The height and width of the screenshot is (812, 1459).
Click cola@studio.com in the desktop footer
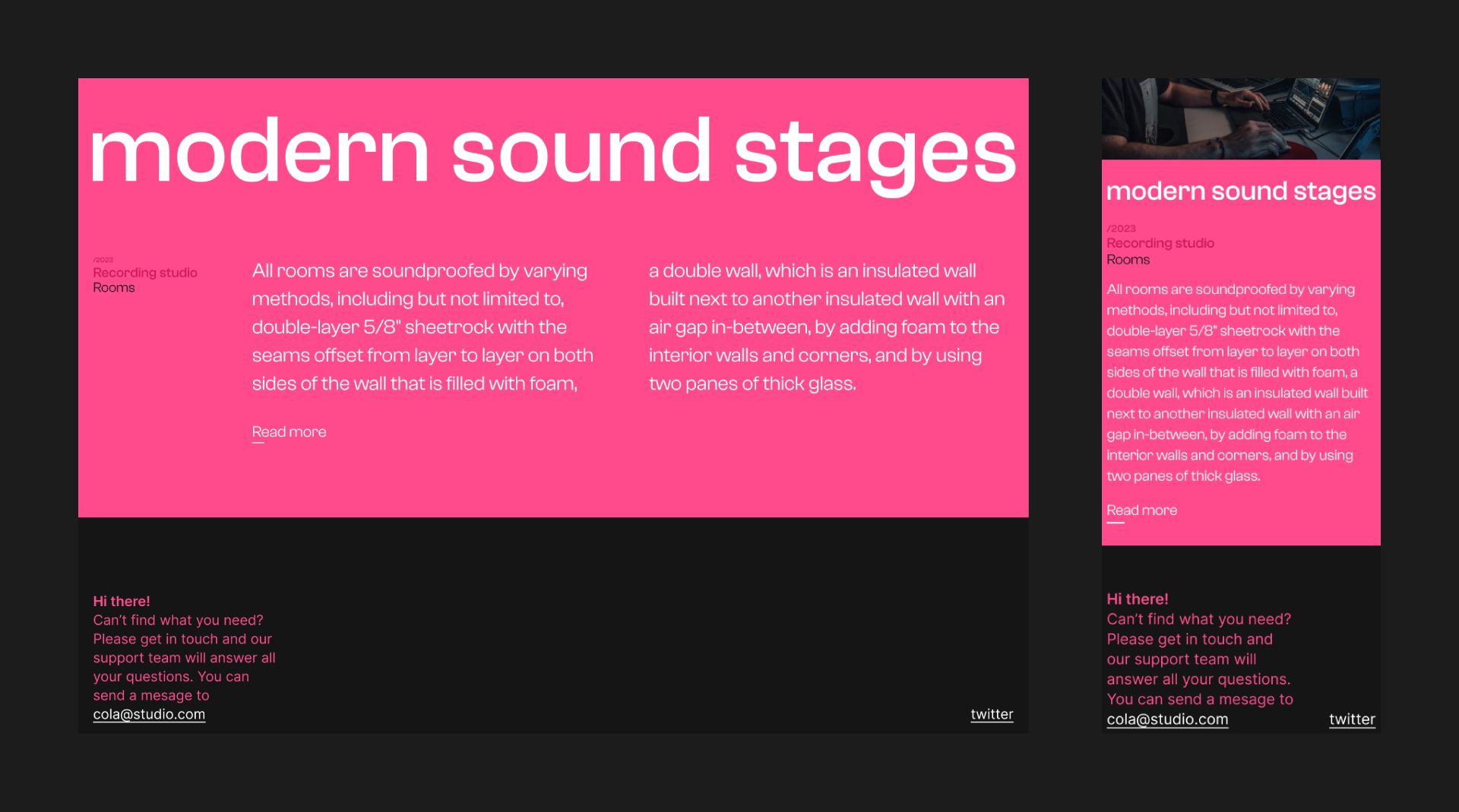click(149, 714)
